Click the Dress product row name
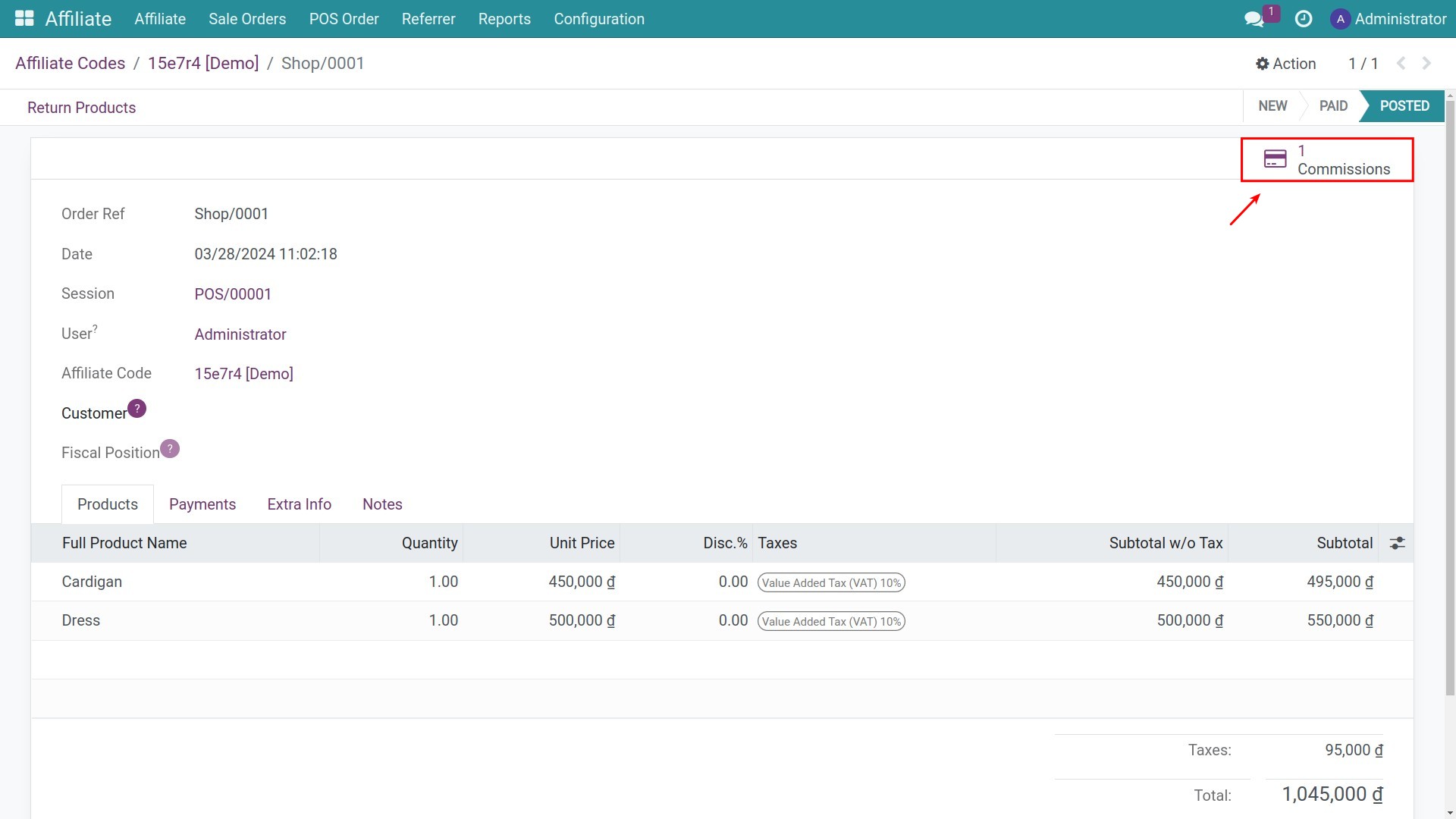 81,620
